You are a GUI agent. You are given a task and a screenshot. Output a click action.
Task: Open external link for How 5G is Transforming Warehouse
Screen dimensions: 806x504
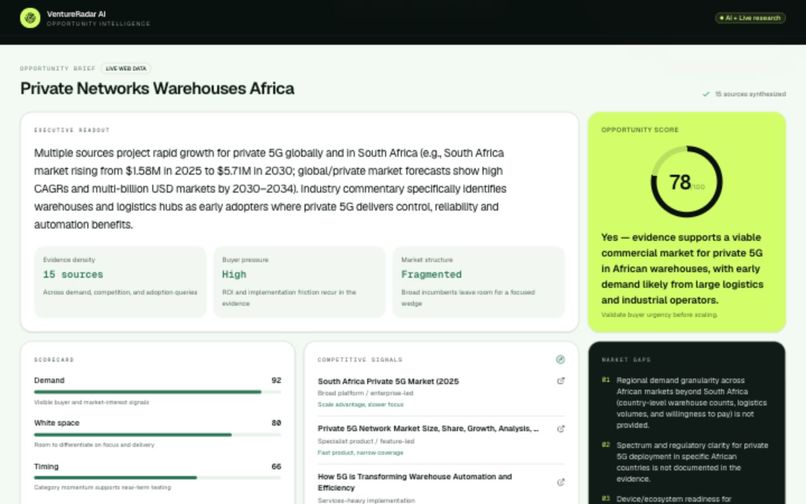click(x=560, y=482)
